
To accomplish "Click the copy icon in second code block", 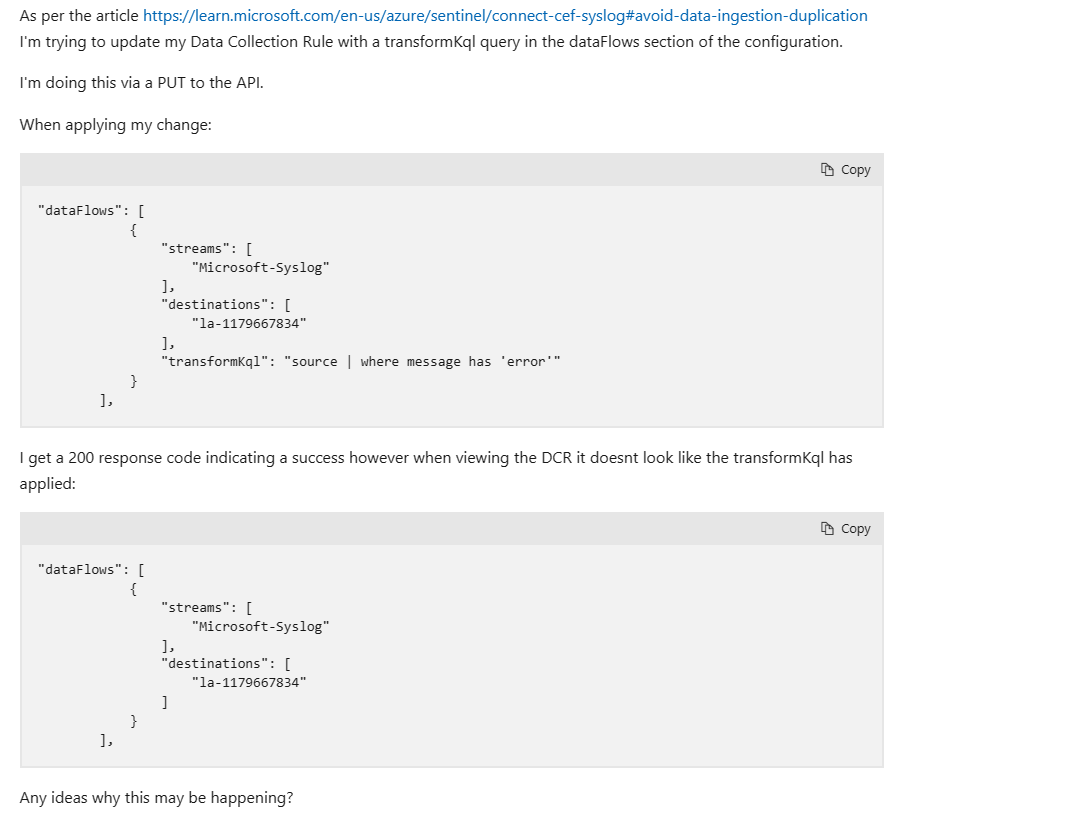I will pos(827,529).
